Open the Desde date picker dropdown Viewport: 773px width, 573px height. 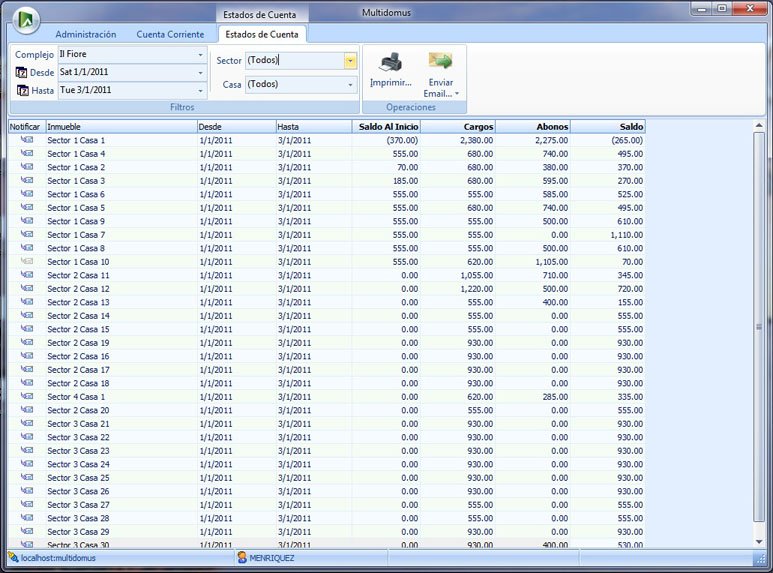click(200, 73)
